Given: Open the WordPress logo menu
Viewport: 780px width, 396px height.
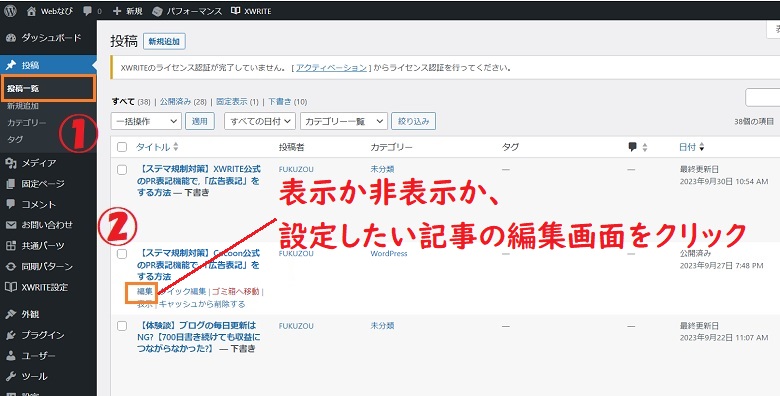Looking at the screenshot, I should 10,11.
